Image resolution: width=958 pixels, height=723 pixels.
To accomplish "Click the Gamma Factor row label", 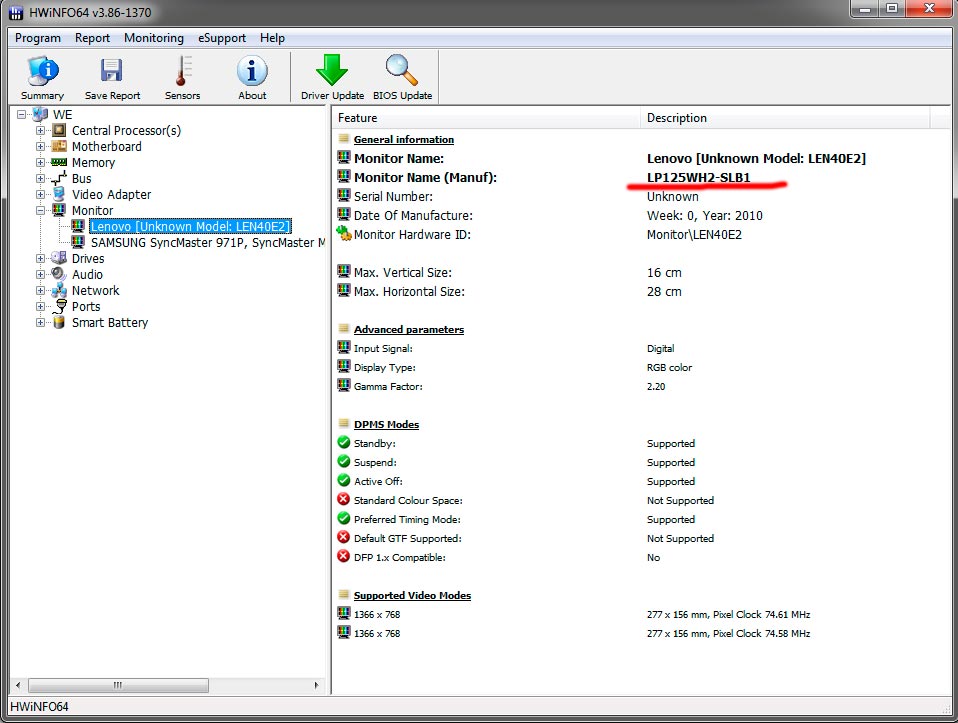I will coord(388,386).
